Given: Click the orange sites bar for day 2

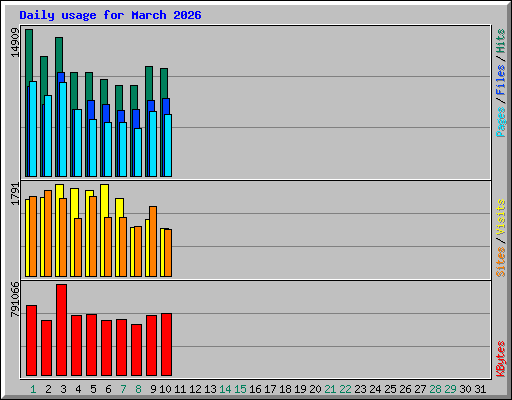Looking at the screenshot, I should (x=48, y=233).
